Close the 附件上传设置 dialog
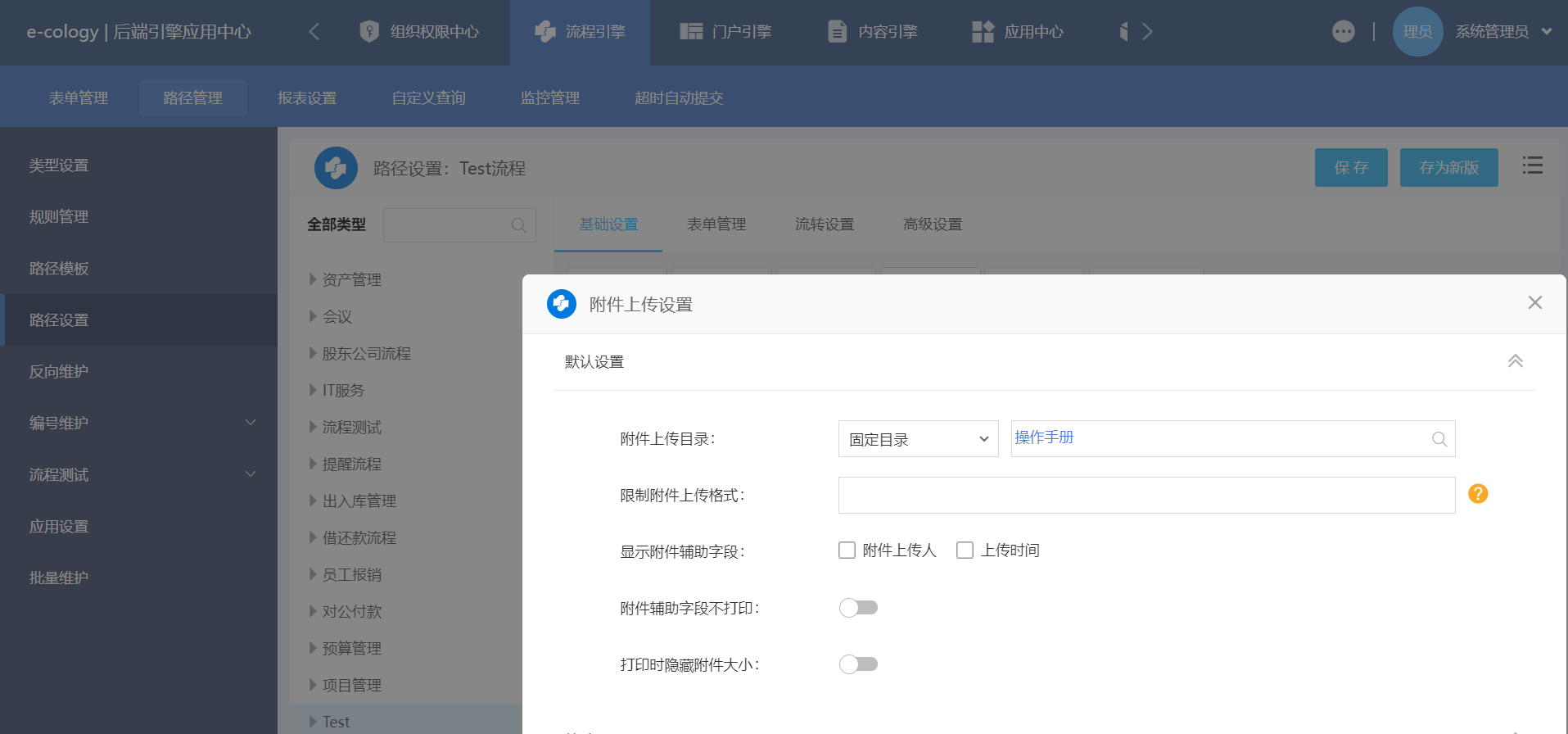 tap(1535, 302)
